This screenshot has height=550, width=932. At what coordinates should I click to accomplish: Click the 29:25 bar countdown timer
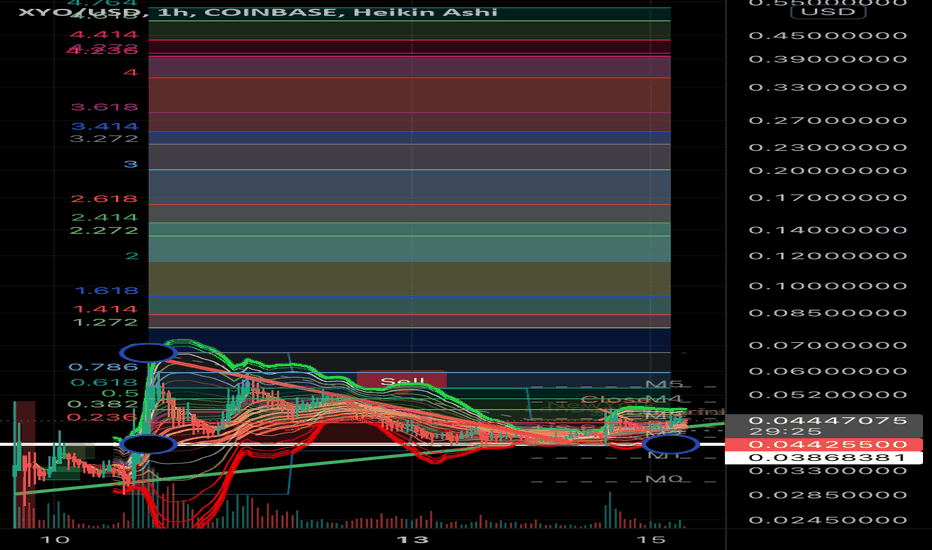785,432
